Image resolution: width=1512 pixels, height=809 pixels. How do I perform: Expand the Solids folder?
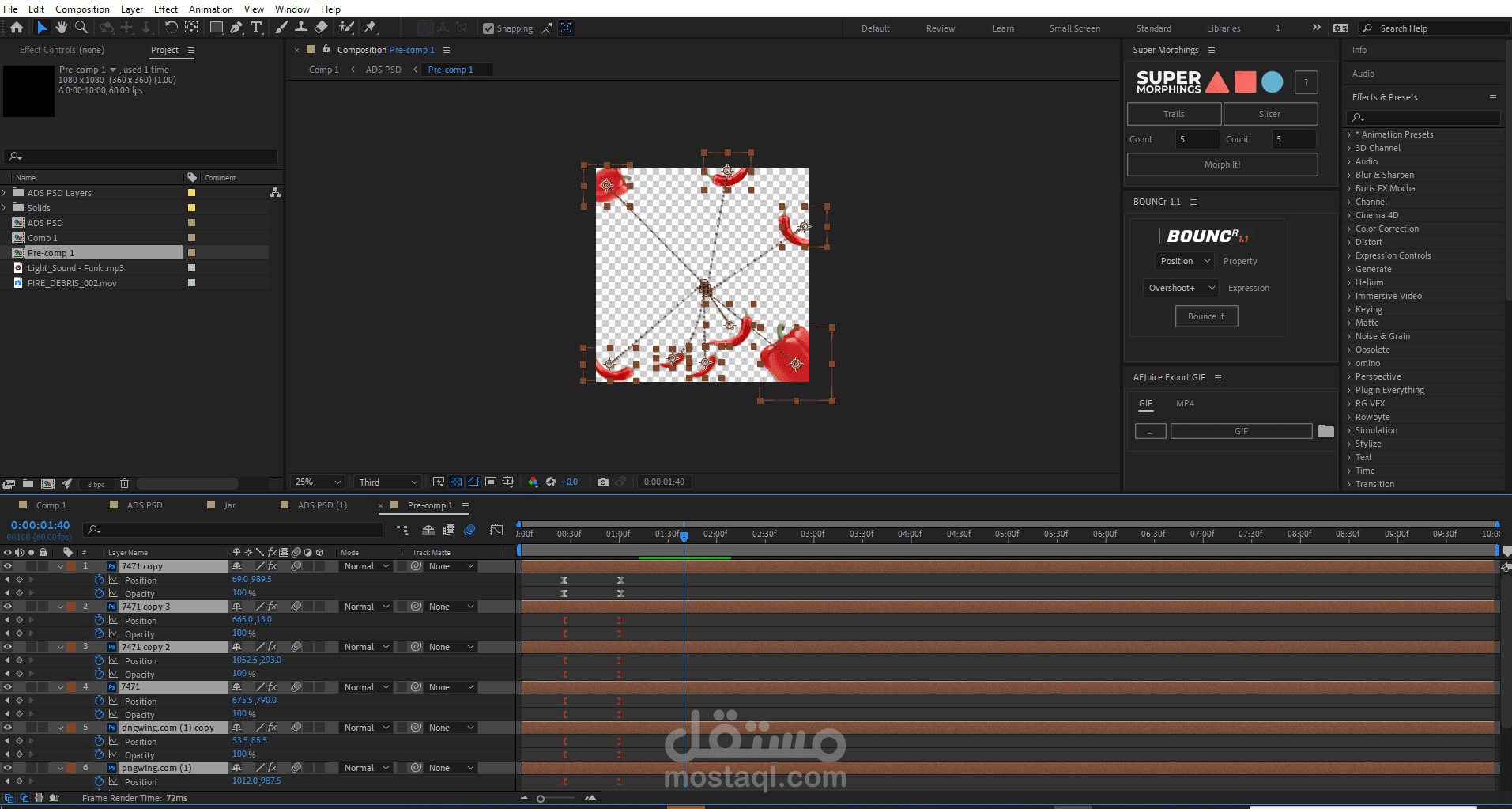tap(5, 208)
